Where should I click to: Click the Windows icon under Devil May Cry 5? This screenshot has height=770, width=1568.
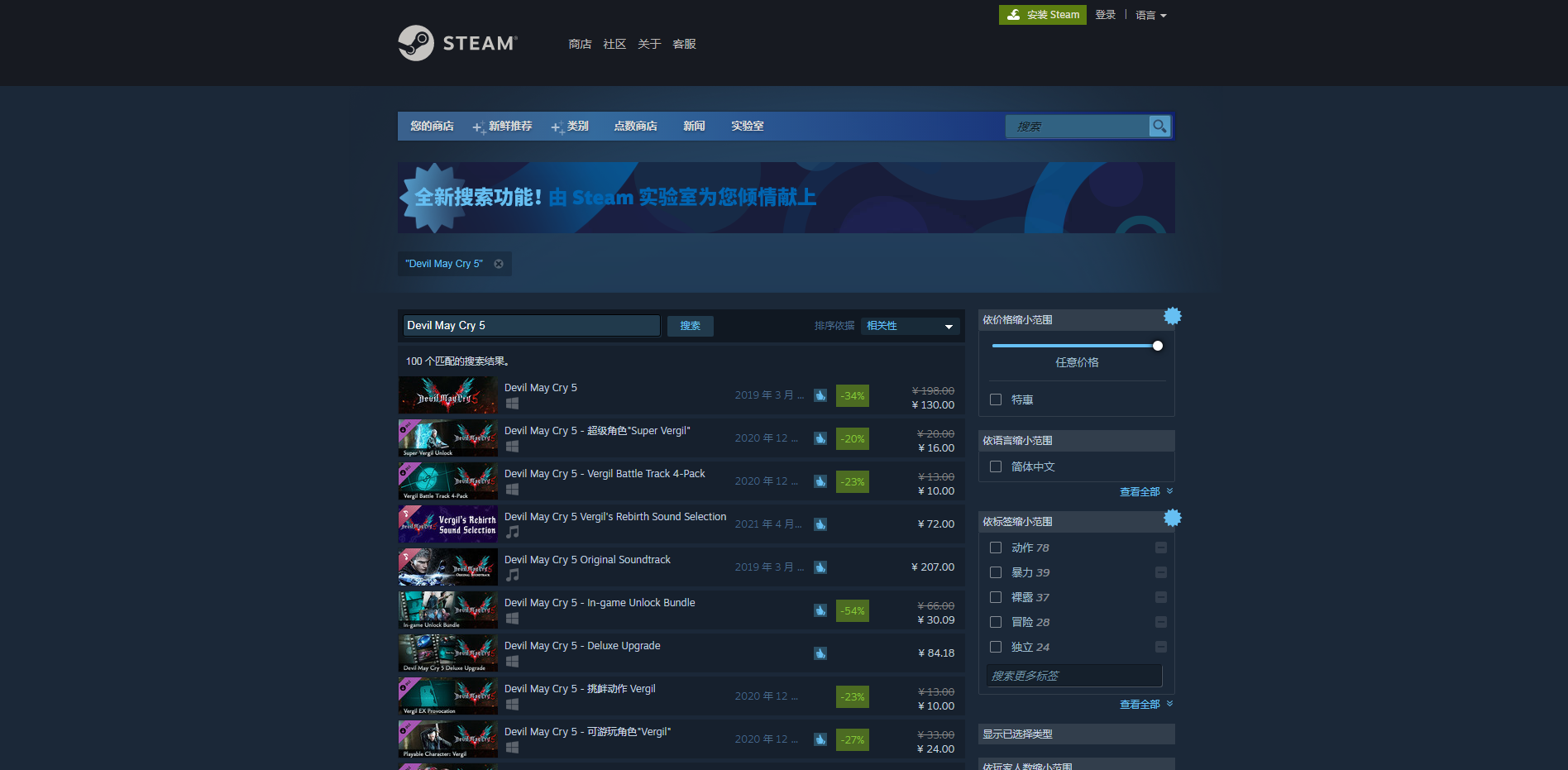512,404
